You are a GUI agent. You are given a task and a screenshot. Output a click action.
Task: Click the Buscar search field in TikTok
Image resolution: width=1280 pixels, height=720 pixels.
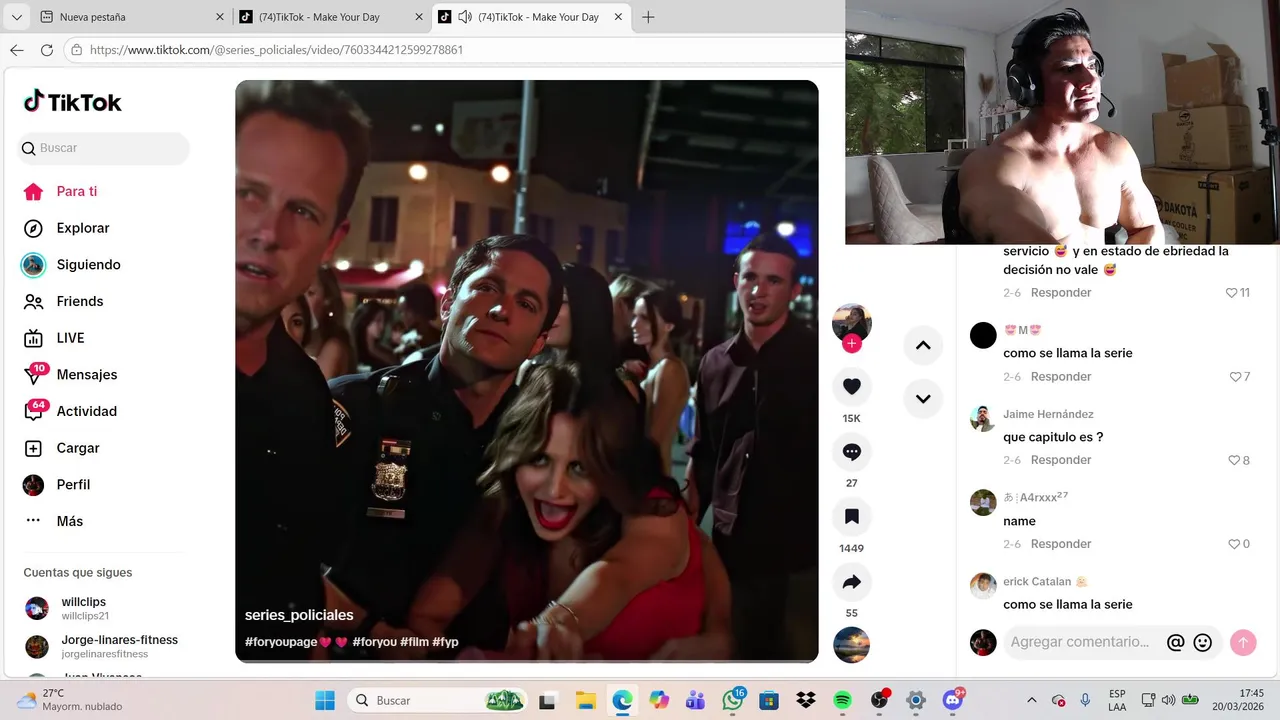click(x=104, y=148)
